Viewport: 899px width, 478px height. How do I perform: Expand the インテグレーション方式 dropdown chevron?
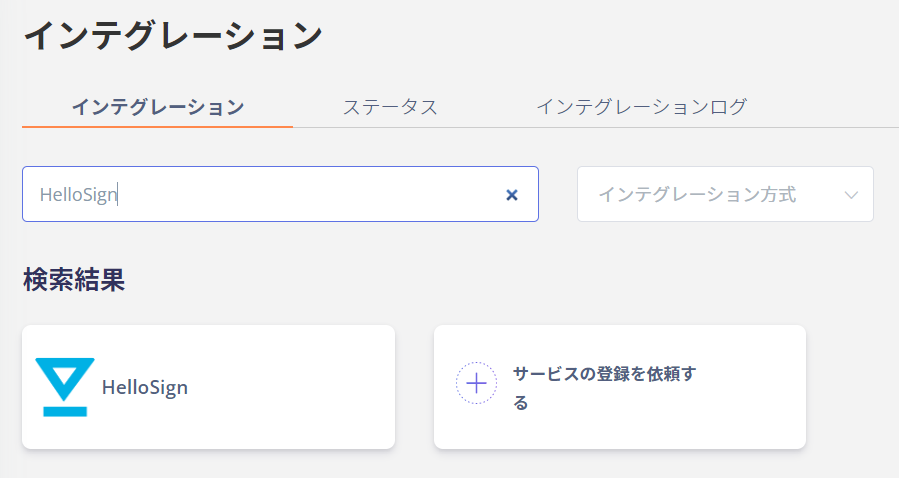pos(851,195)
